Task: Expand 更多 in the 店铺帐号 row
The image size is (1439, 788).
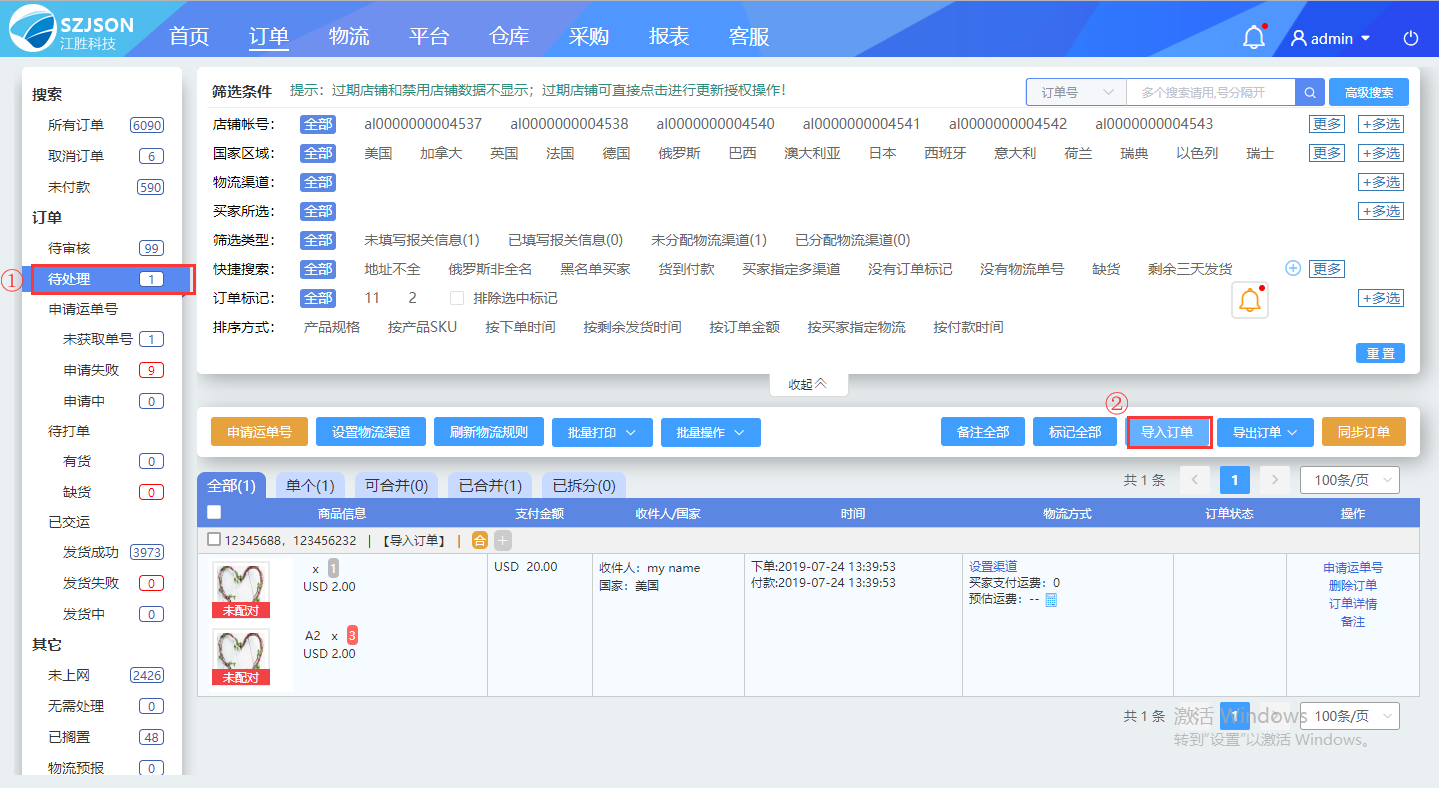Action: [1327, 124]
